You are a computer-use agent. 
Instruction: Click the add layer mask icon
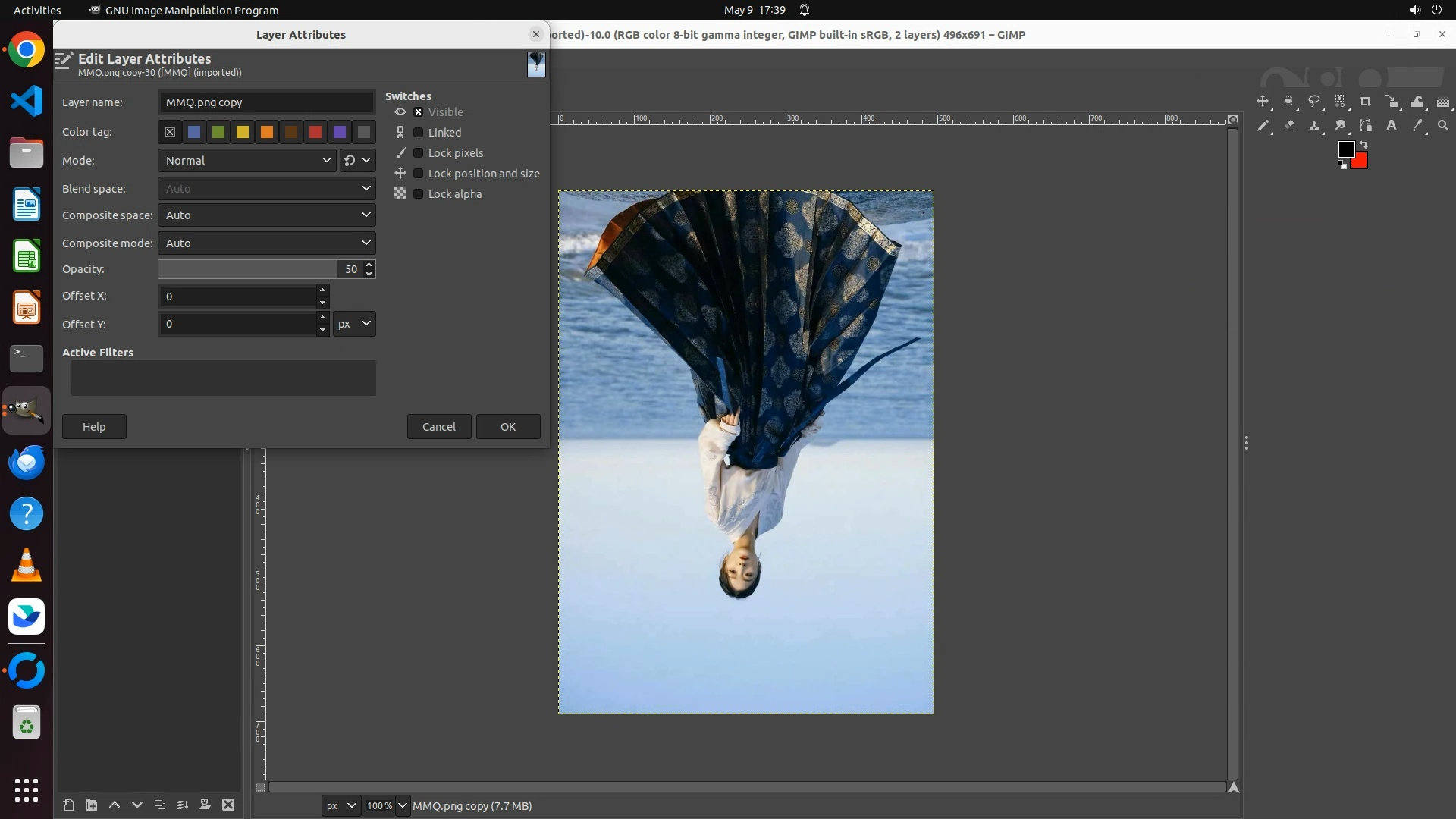[x=205, y=805]
